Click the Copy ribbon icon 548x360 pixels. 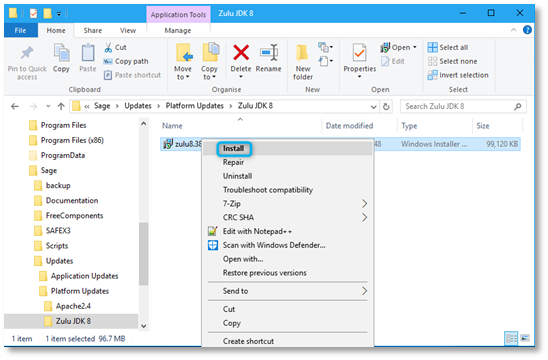click(61, 53)
